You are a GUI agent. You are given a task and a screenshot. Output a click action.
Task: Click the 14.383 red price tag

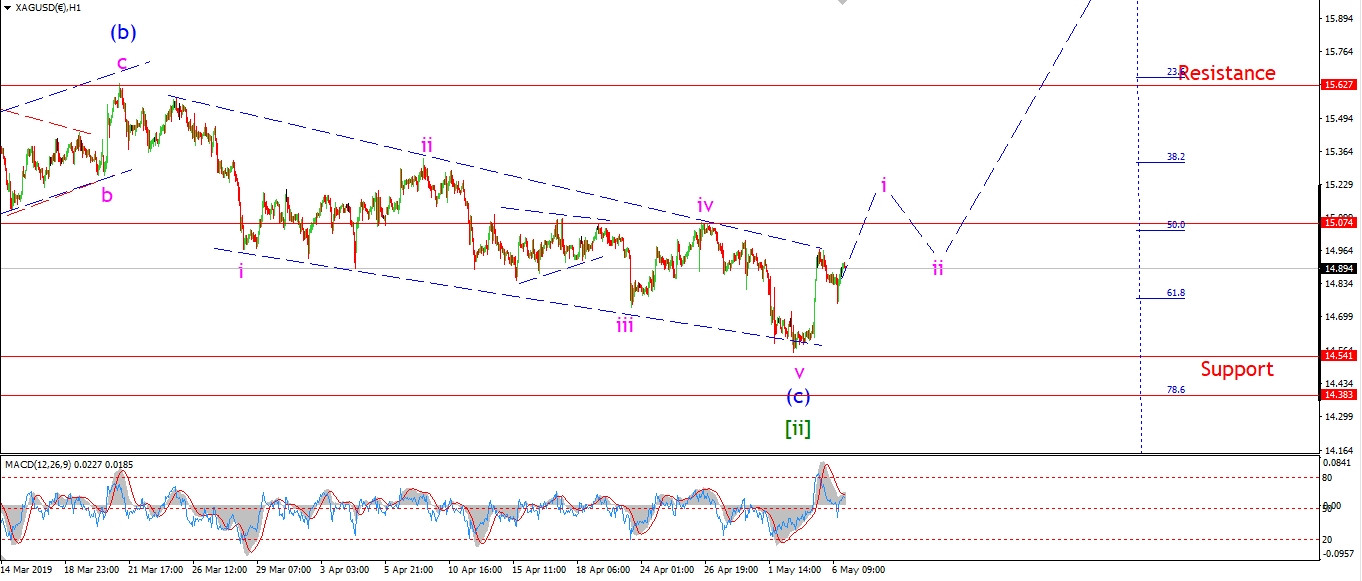click(x=1338, y=395)
